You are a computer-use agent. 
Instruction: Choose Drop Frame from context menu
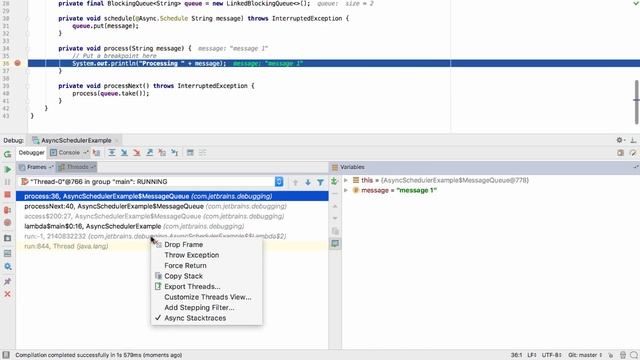click(x=206, y=244)
